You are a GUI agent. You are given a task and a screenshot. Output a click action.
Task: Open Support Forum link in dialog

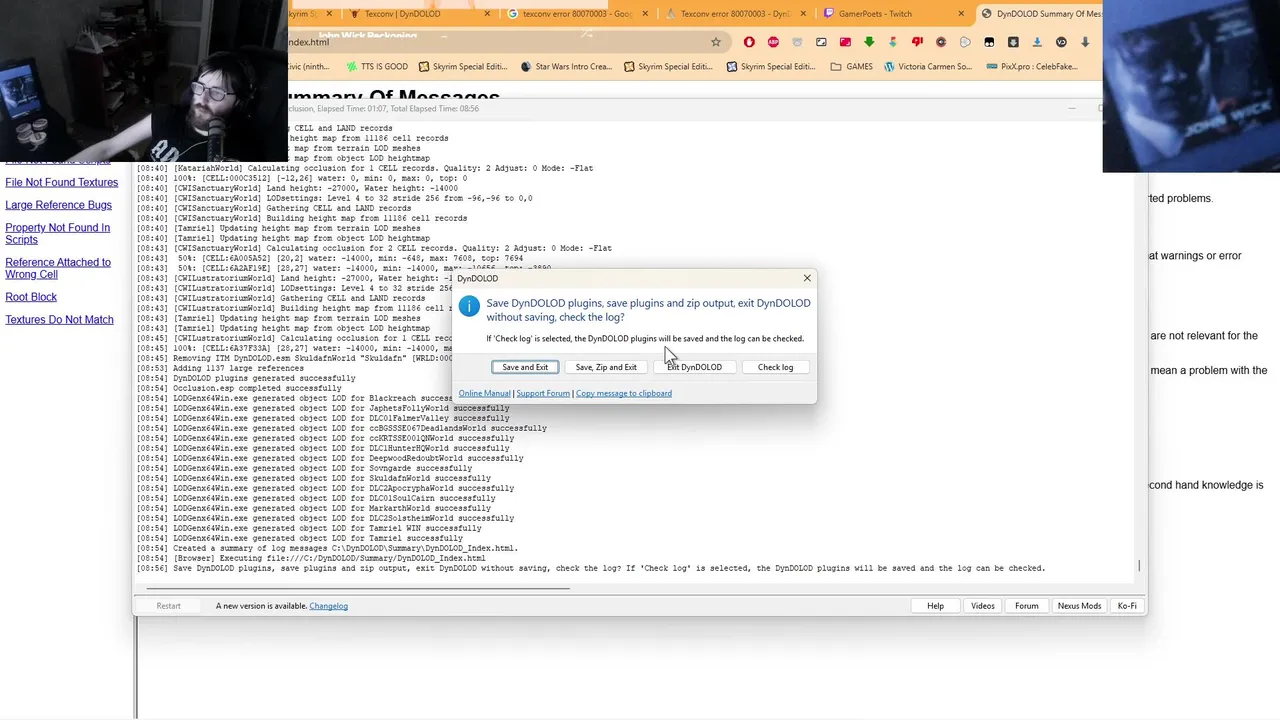pyautogui.click(x=543, y=393)
